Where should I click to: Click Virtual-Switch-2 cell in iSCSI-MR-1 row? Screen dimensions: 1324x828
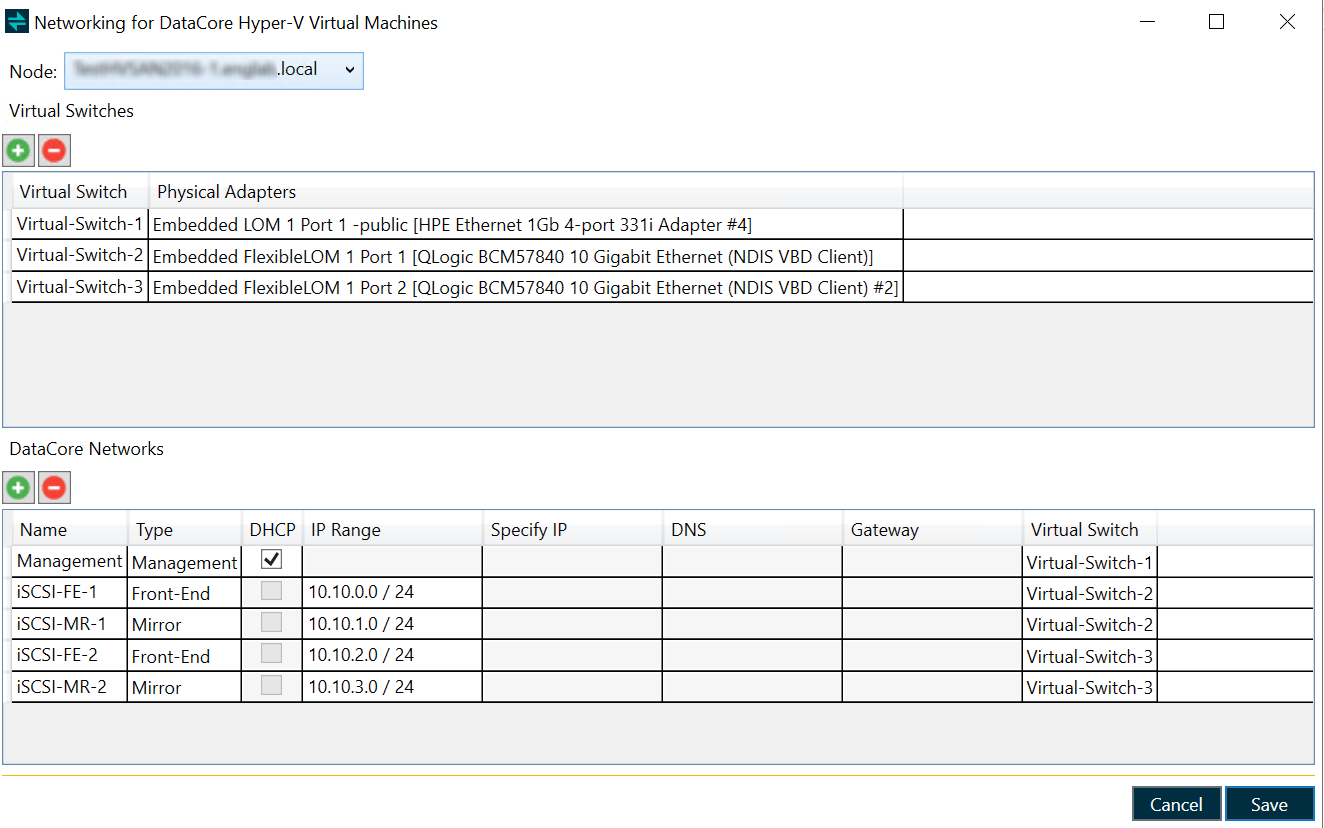coord(1090,623)
